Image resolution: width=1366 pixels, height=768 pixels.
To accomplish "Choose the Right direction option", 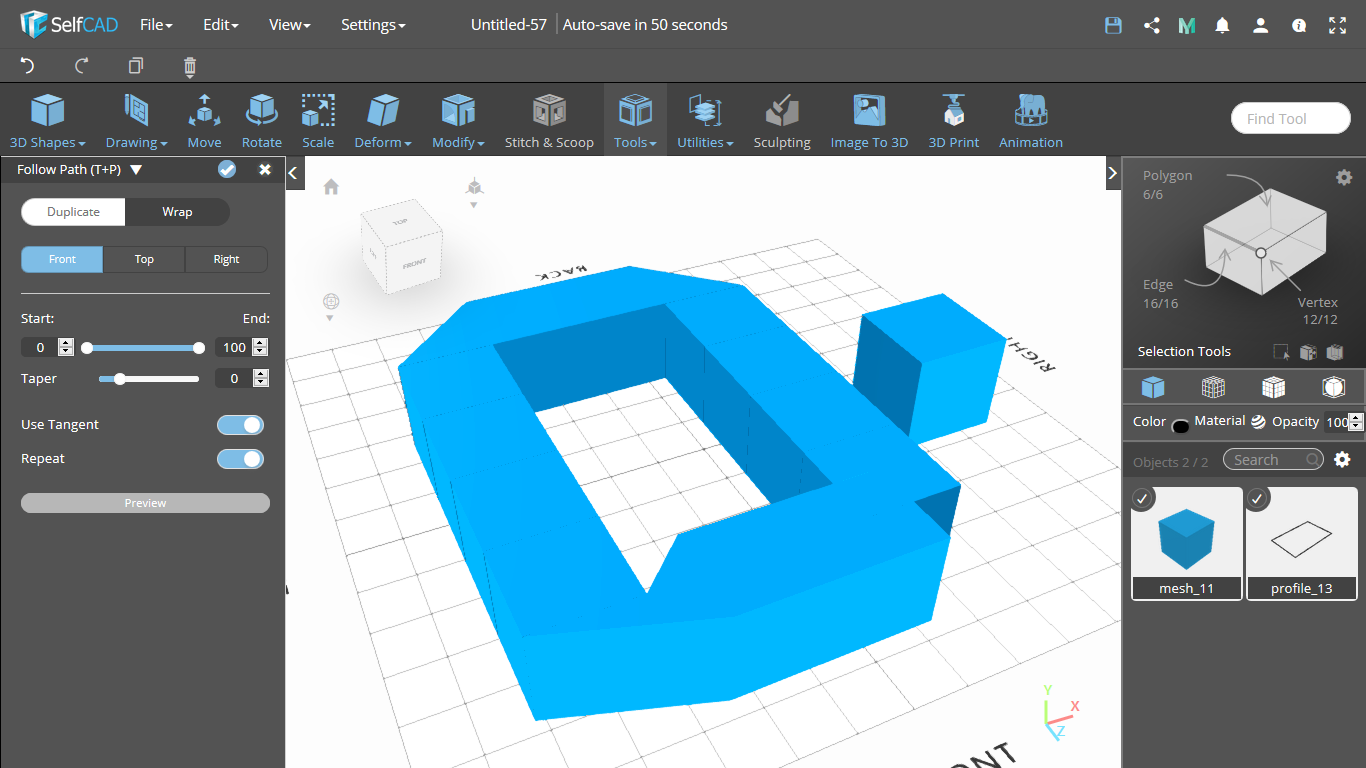I will [x=226, y=259].
